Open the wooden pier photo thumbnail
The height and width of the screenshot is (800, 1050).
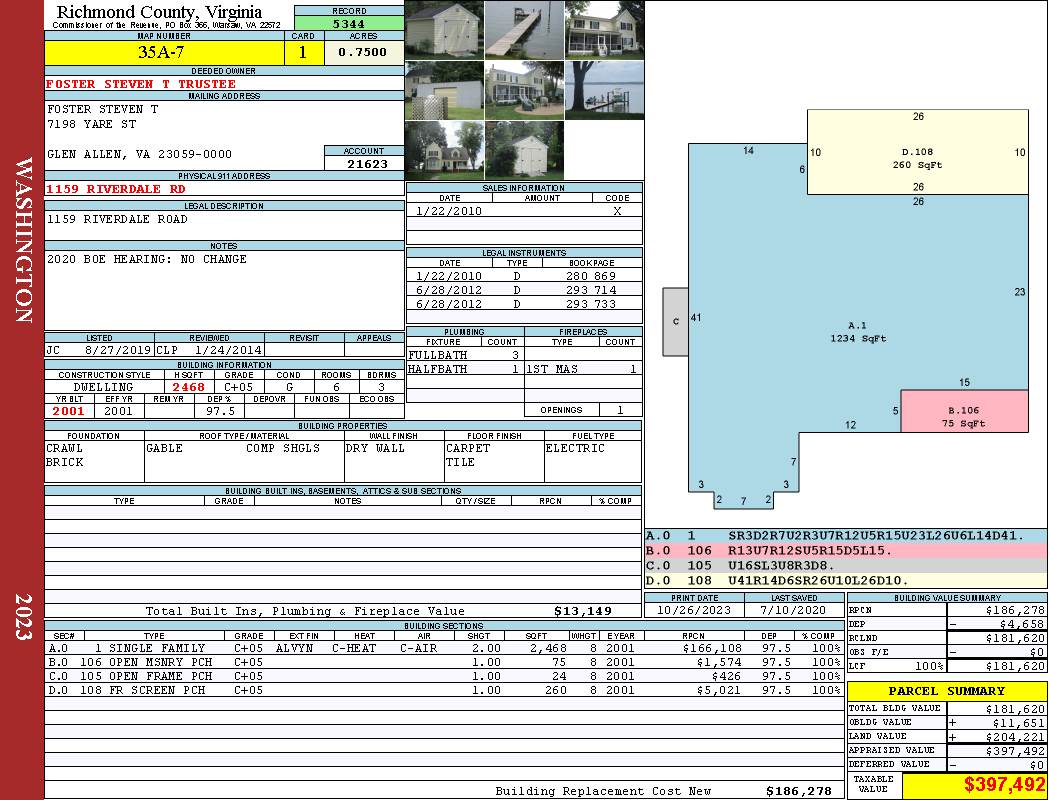coord(524,30)
